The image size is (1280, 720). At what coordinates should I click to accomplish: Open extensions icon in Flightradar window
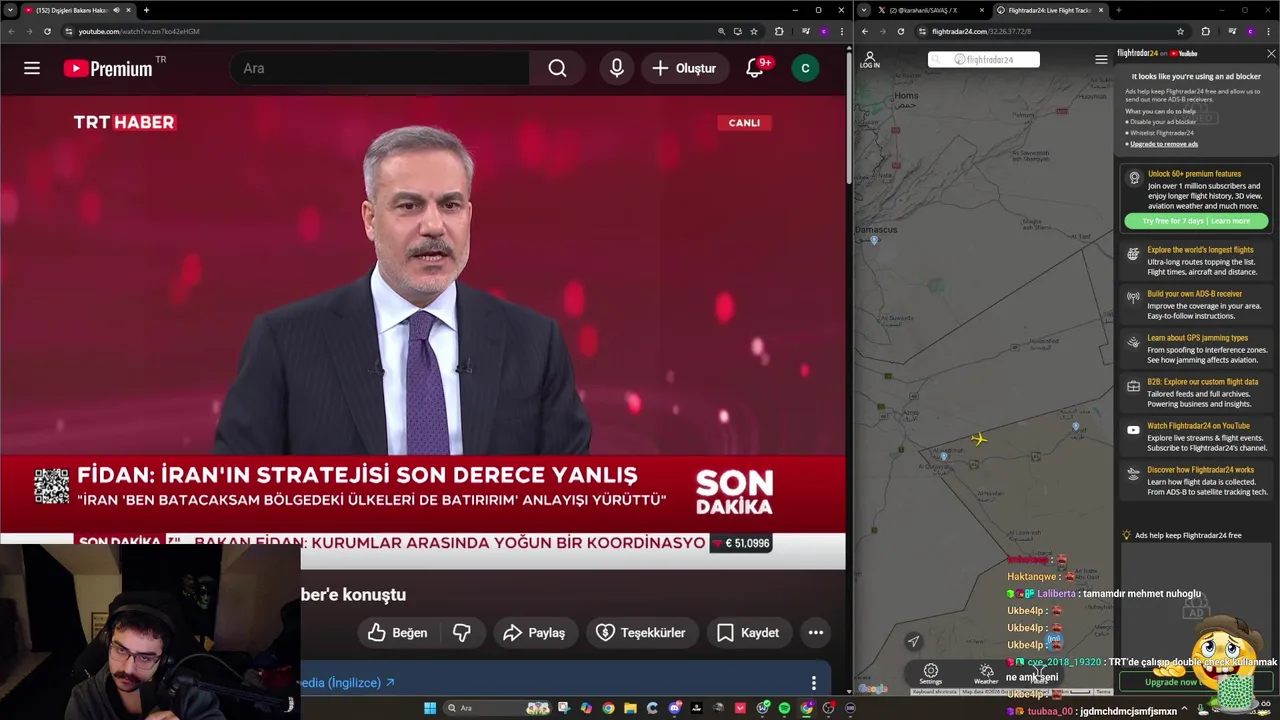1205,31
